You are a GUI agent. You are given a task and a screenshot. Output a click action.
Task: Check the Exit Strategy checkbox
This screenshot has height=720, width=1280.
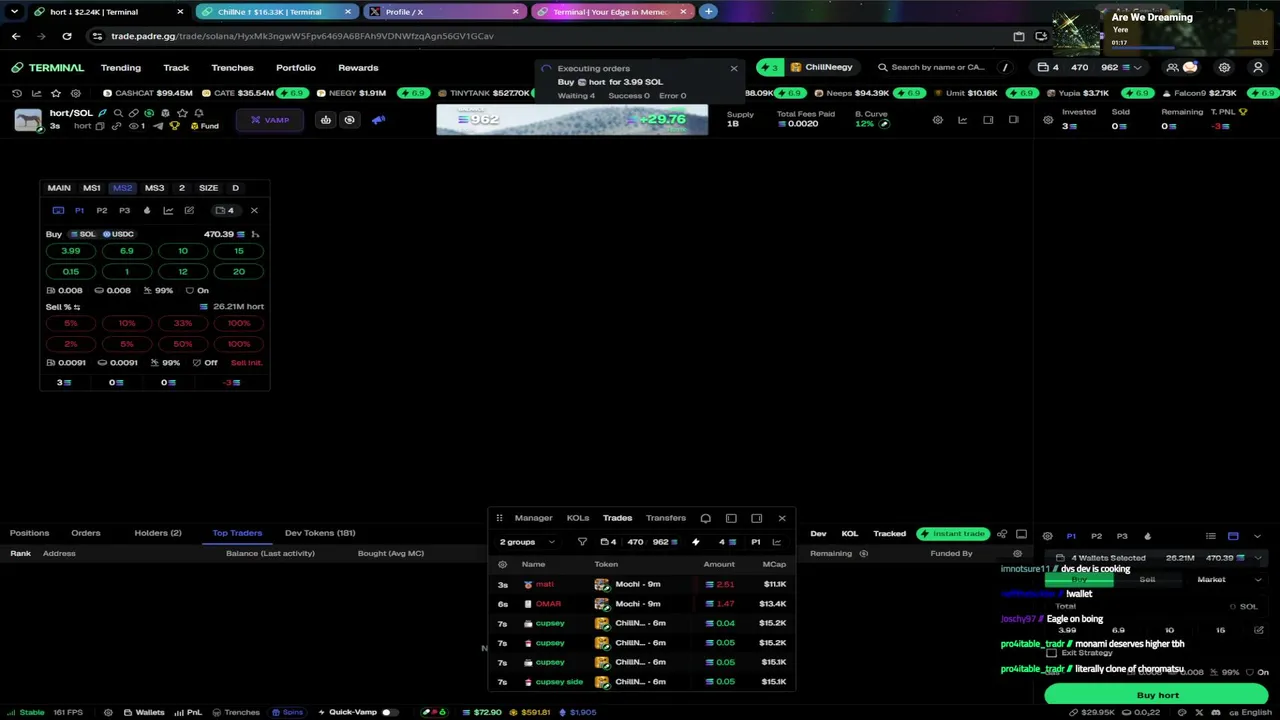coord(1051,653)
